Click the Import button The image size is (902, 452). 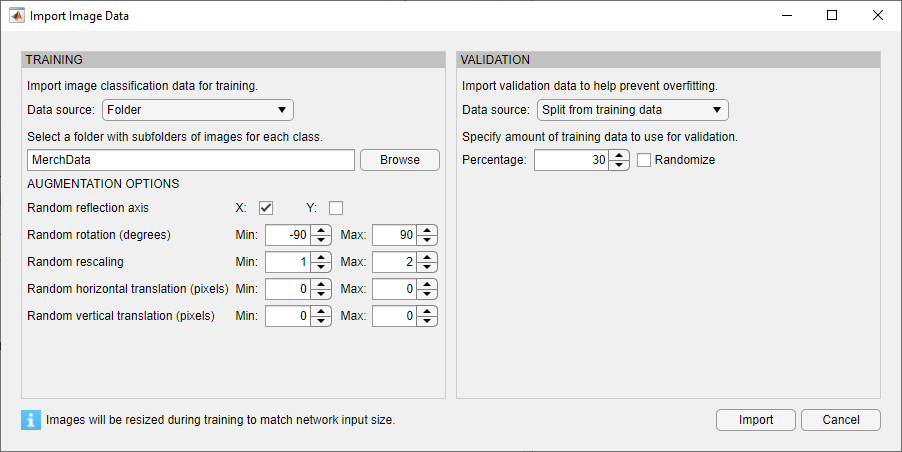pos(755,420)
